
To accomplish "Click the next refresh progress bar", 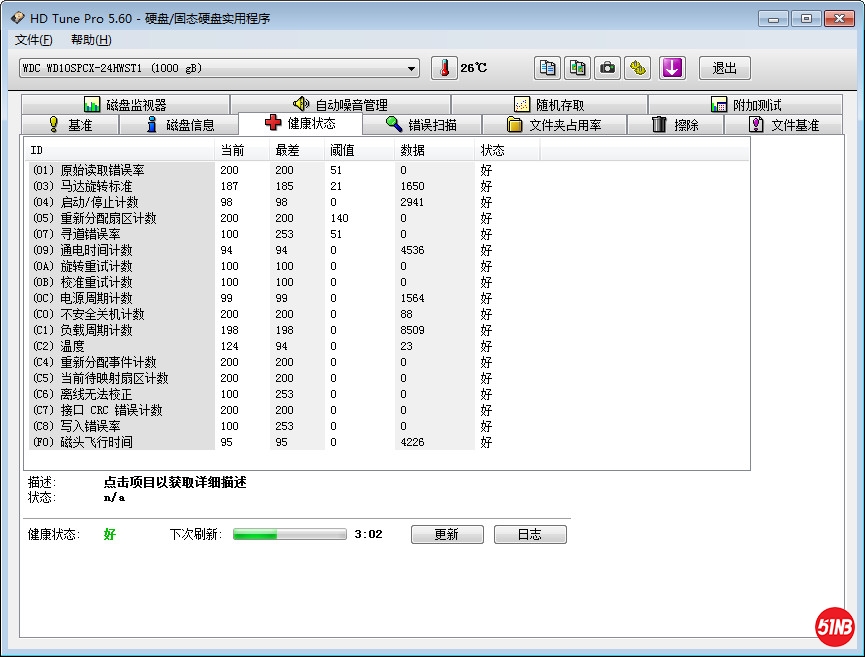I will [289, 535].
